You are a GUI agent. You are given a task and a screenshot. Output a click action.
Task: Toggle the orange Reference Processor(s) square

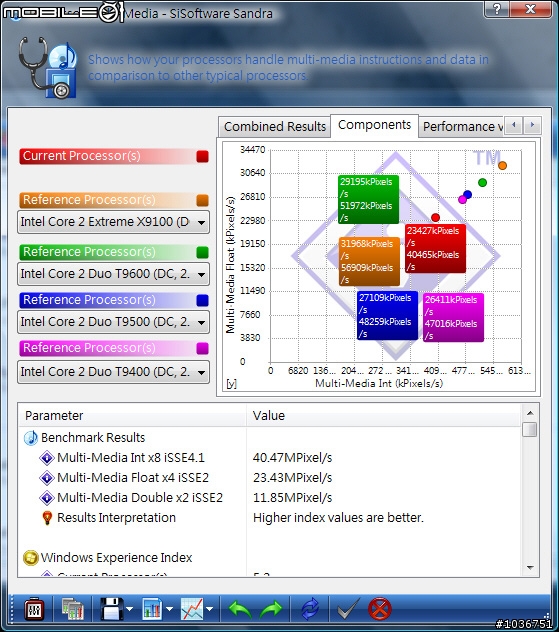[x=203, y=200]
